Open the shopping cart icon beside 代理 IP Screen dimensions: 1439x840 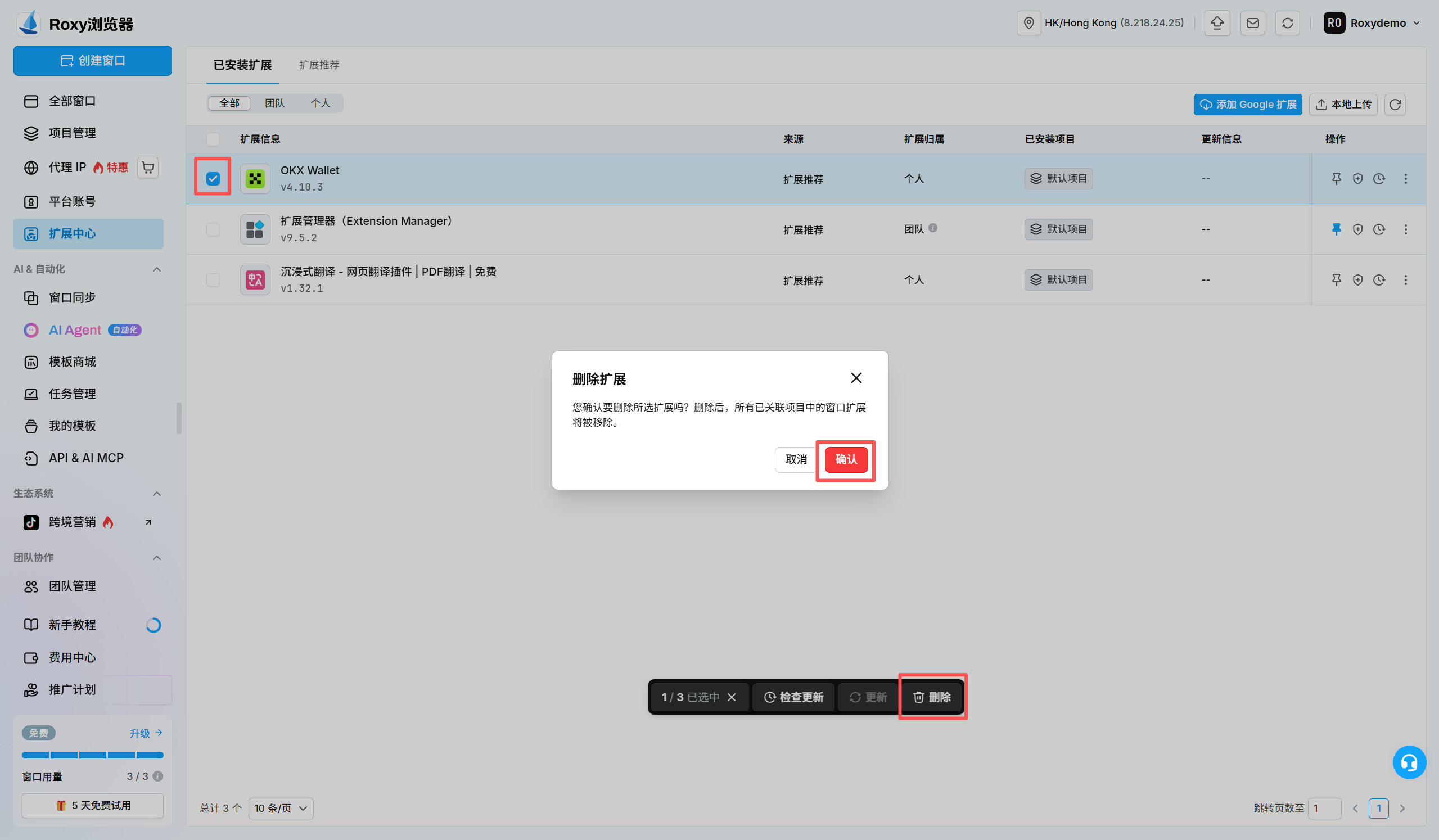pyautogui.click(x=148, y=168)
